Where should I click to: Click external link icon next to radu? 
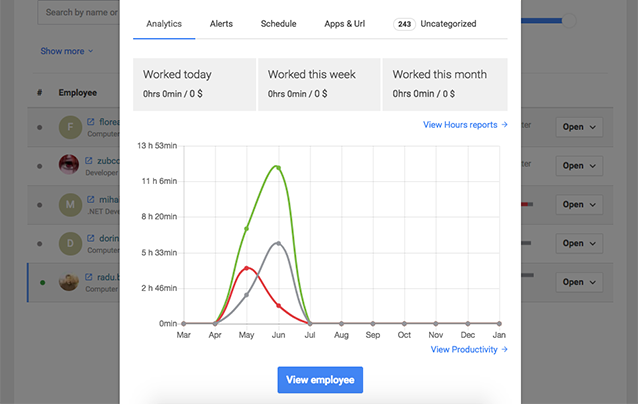89,277
